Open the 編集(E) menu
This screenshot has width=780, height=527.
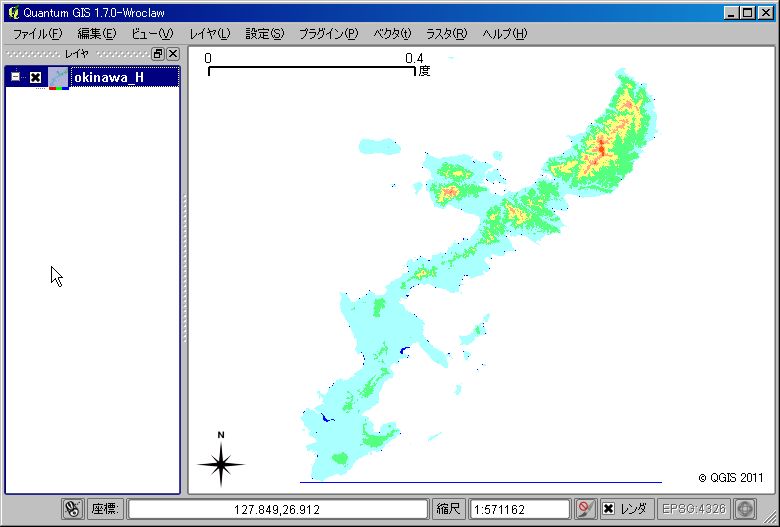pyautogui.click(x=97, y=33)
